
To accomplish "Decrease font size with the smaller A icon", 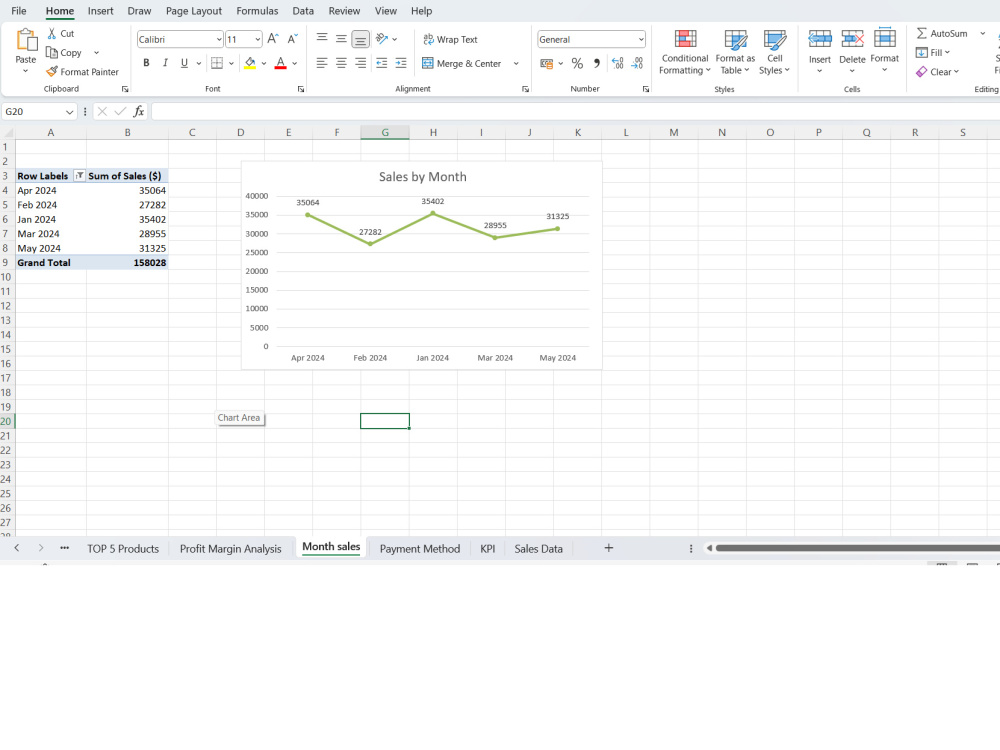I will click(293, 39).
